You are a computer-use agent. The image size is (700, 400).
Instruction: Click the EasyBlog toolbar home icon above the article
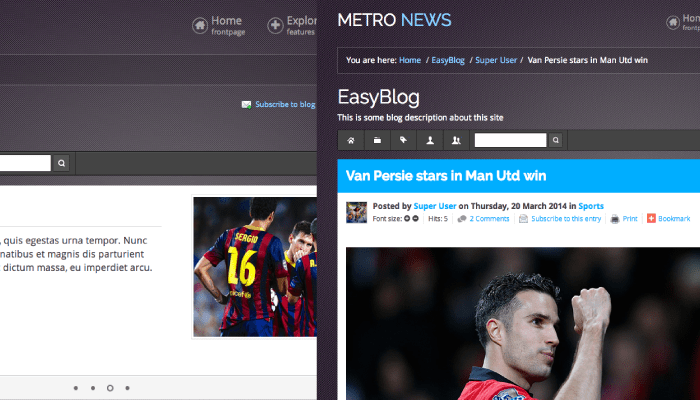tap(351, 140)
